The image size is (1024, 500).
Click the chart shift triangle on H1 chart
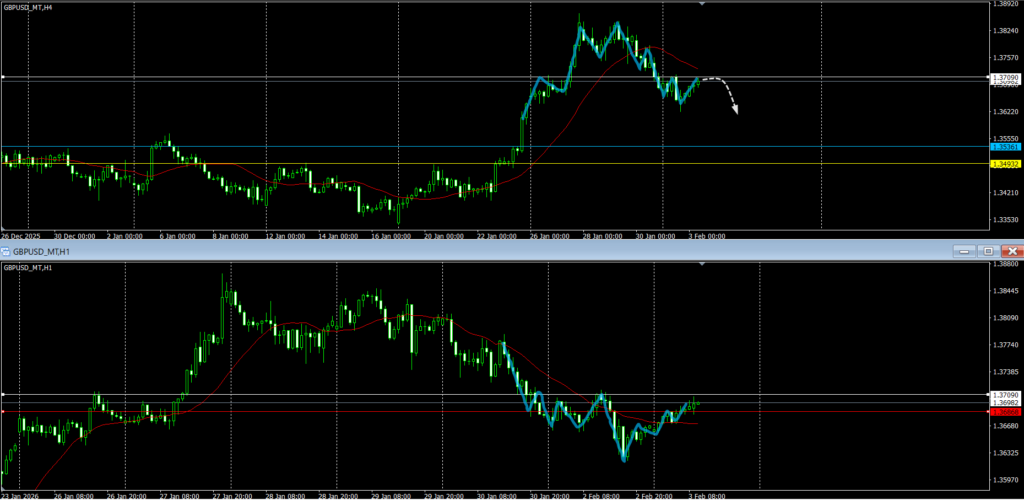coord(702,264)
